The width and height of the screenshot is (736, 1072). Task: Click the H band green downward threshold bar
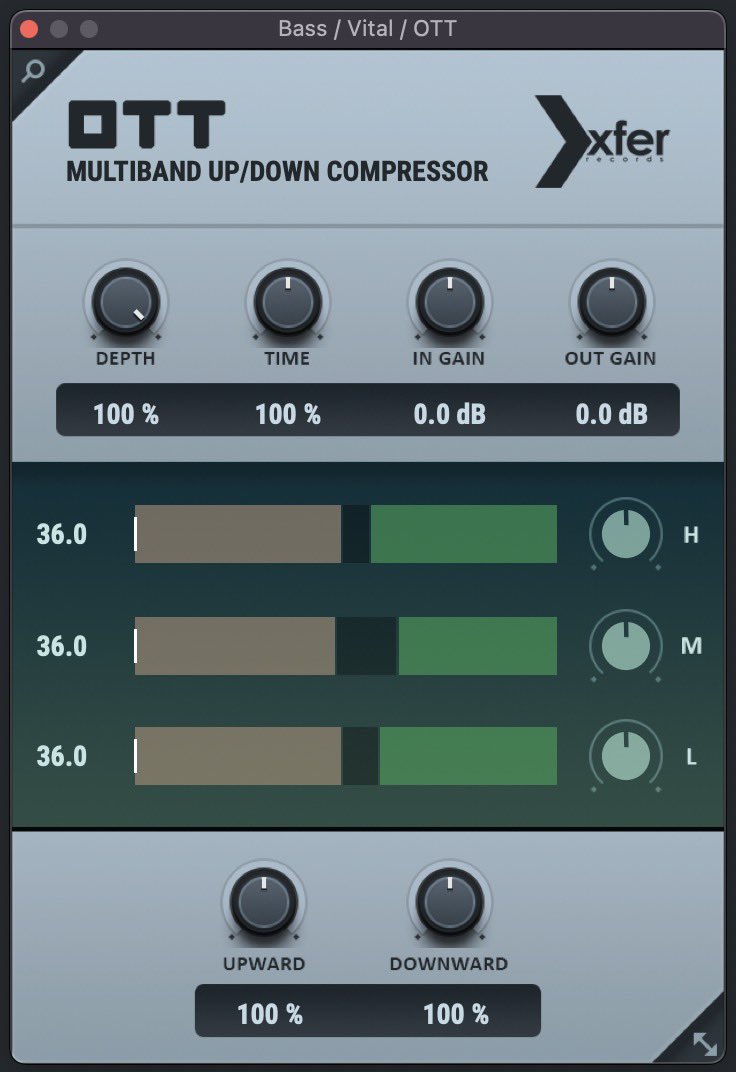(x=463, y=534)
